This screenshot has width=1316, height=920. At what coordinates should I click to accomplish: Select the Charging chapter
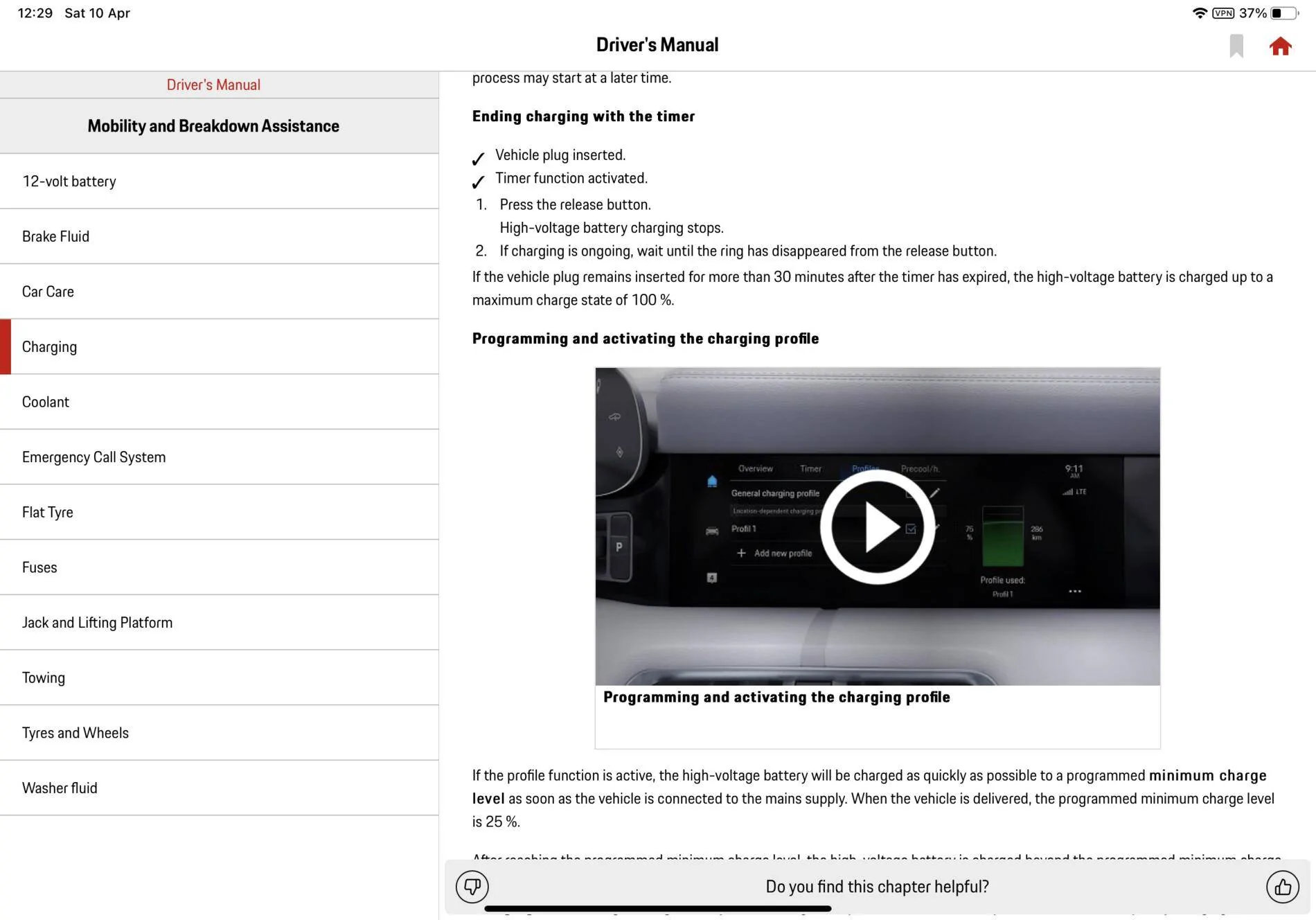point(219,346)
